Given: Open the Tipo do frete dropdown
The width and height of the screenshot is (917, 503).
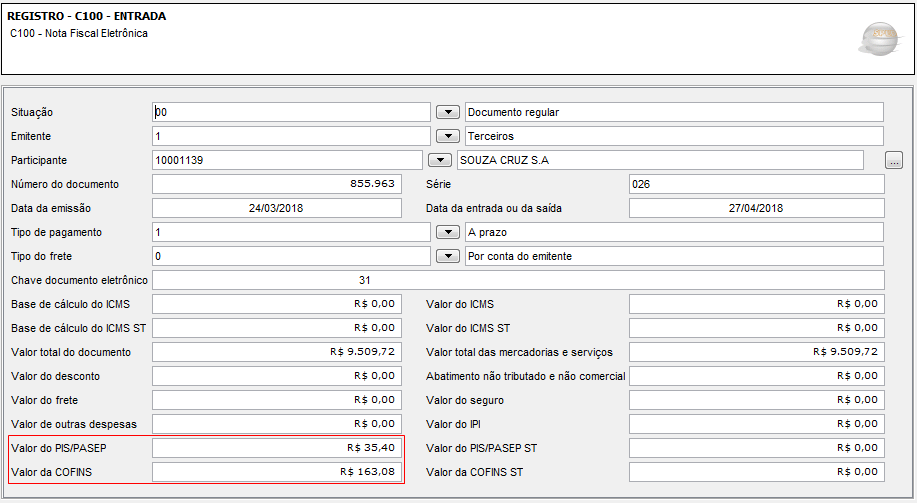Looking at the screenshot, I should pyautogui.click(x=449, y=256).
